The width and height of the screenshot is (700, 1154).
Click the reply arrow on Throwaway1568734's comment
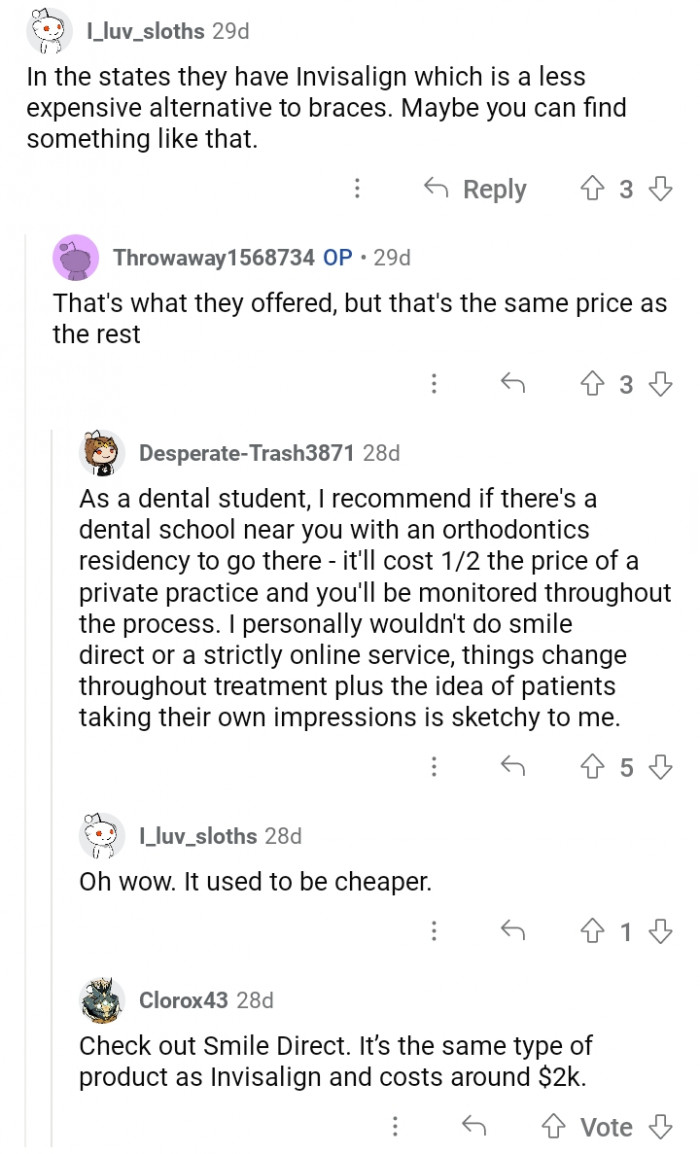point(511,384)
